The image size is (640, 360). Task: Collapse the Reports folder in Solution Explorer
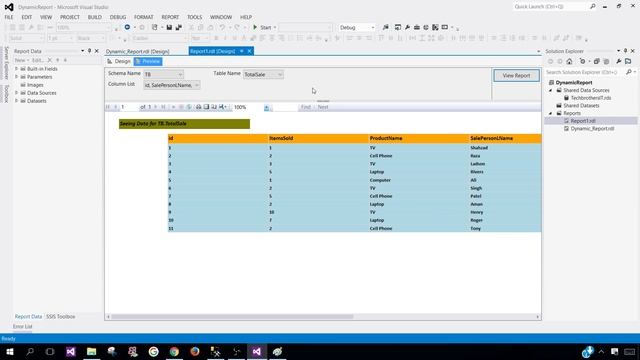pyautogui.click(x=551, y=113)
